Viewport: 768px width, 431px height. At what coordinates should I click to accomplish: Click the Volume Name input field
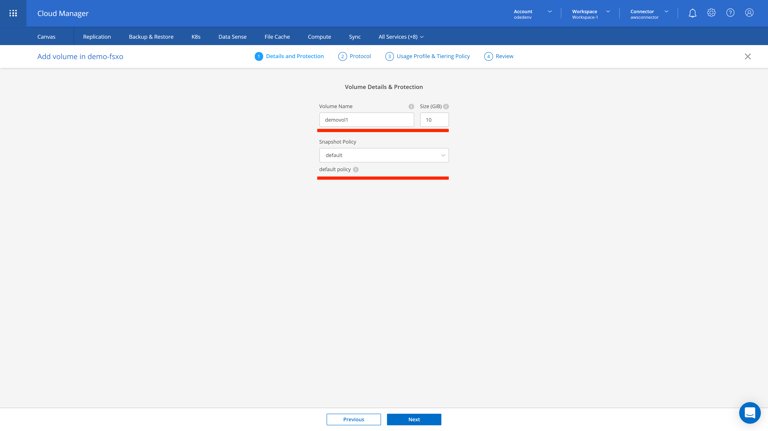366,120
